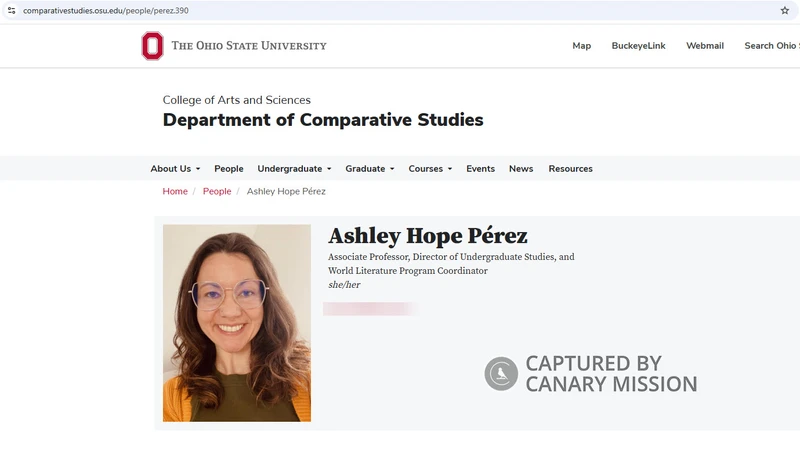Expand the Graduate dropdown menu
800x456 pixels.
coord(370,169)
